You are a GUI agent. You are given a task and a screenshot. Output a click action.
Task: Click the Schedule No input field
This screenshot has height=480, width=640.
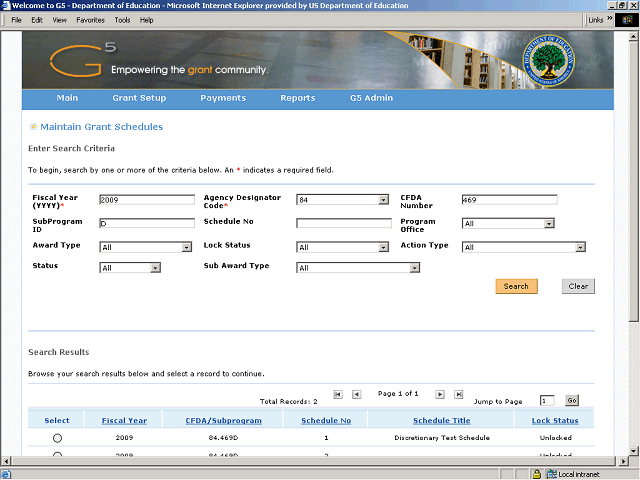(344, 223)
